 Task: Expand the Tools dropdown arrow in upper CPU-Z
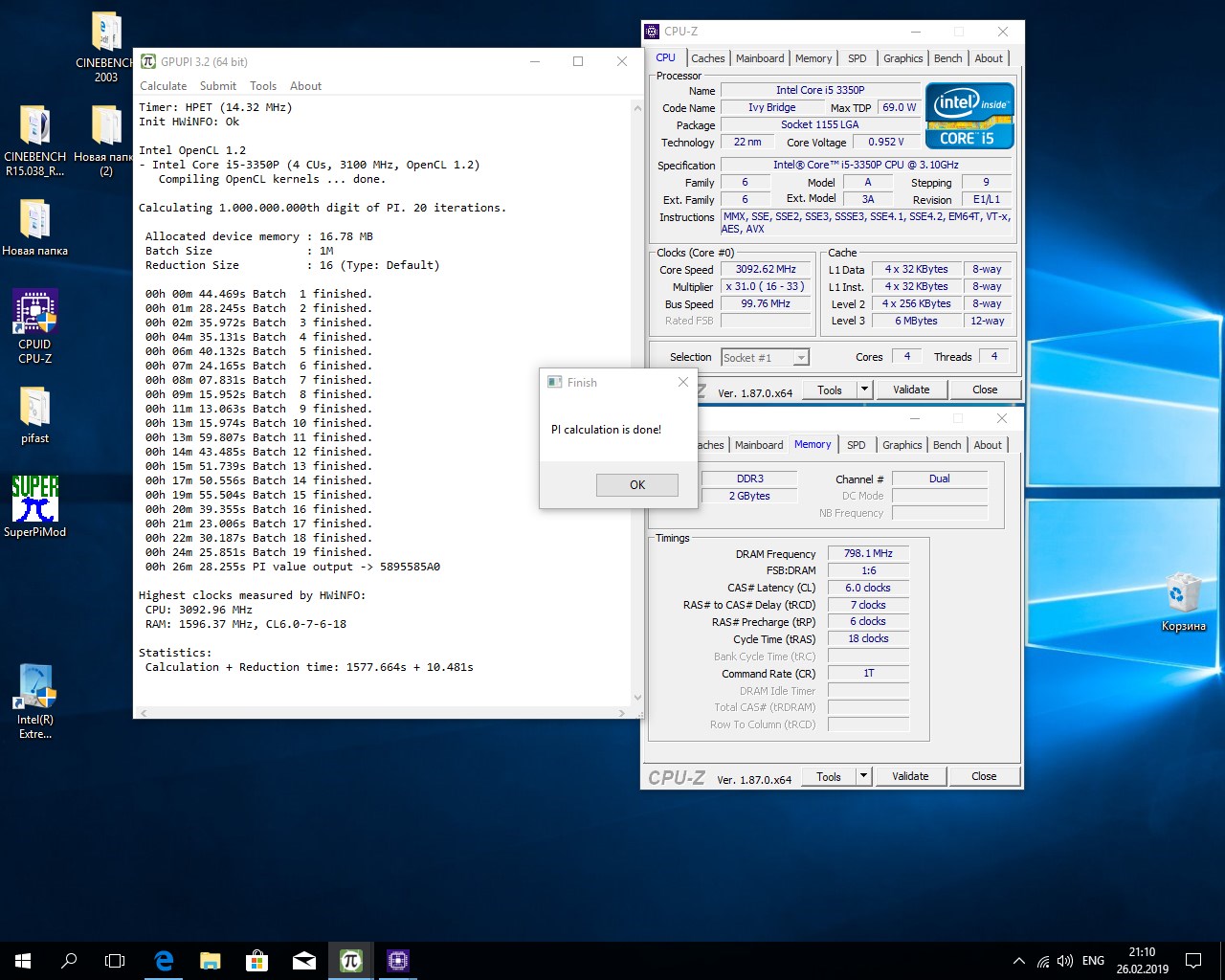pyautogui.click(x=864, y=390)
